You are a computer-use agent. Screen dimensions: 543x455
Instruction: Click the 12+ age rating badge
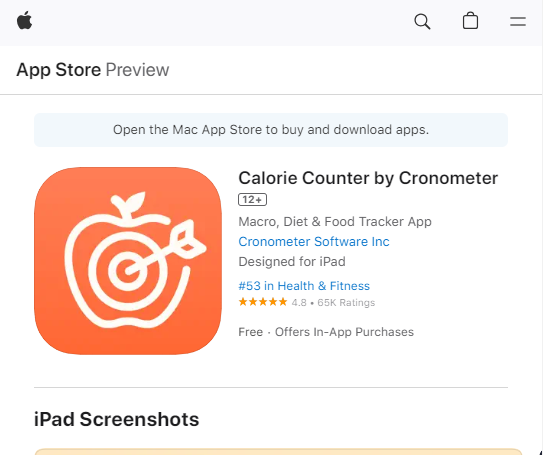pyautogui.click(x=252, y=199)
